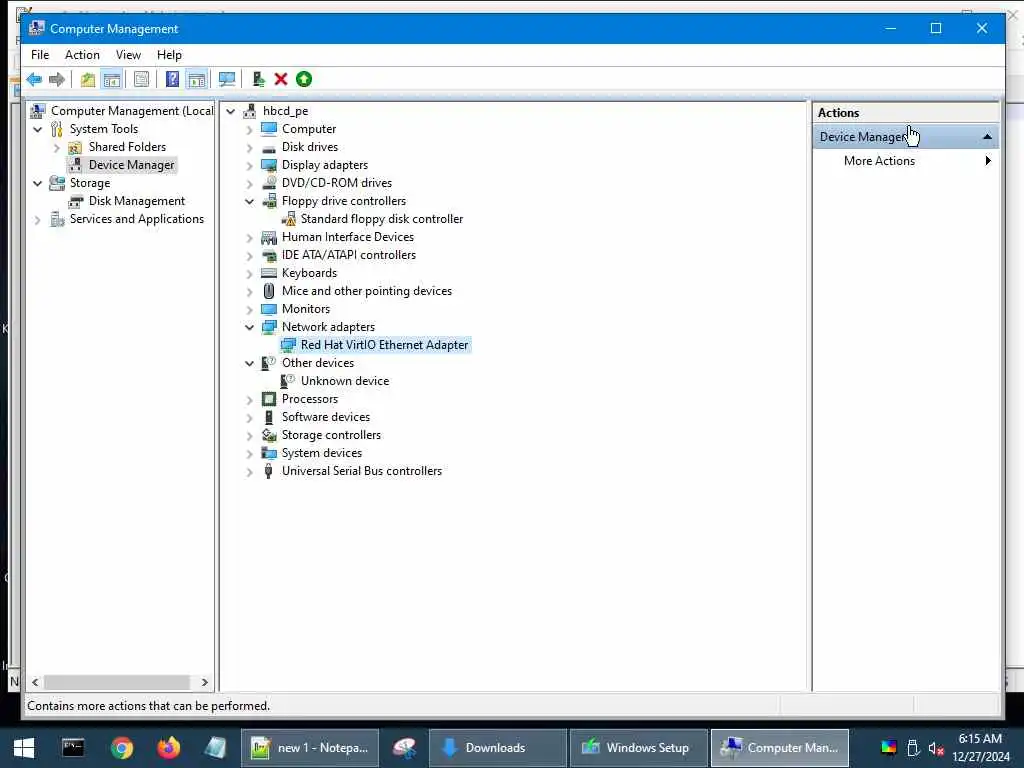1024x768 pixels.
Task: Click the grey Forward arrow in toolbar
Action: (x=57, y=80)
